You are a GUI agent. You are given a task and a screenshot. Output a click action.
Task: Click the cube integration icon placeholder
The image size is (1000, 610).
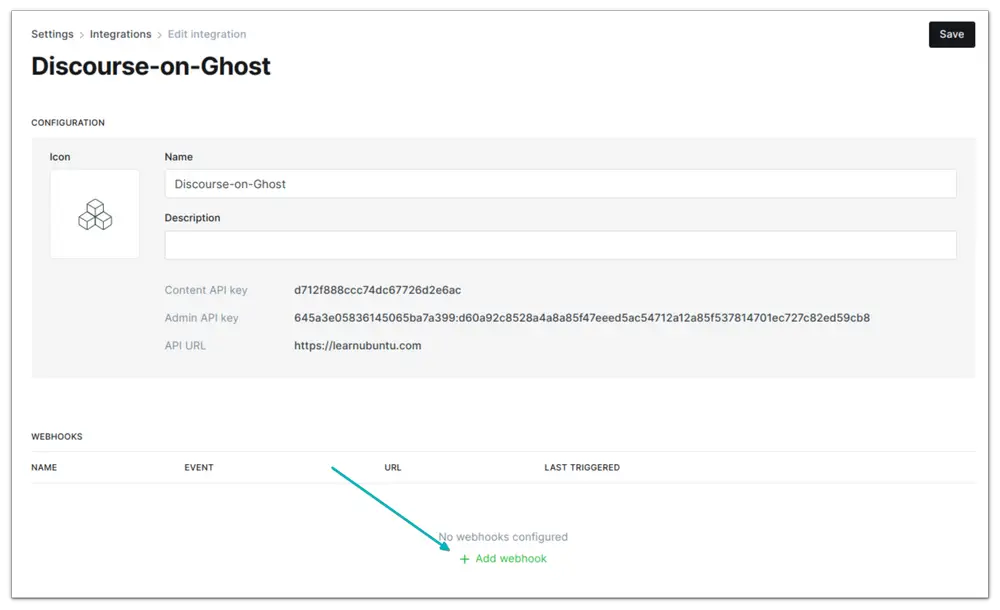coord(94,214)
